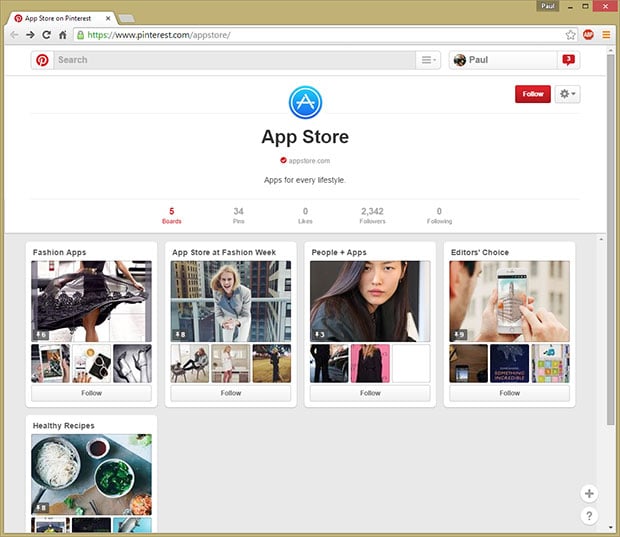Click the App Store profile logo

305,102
